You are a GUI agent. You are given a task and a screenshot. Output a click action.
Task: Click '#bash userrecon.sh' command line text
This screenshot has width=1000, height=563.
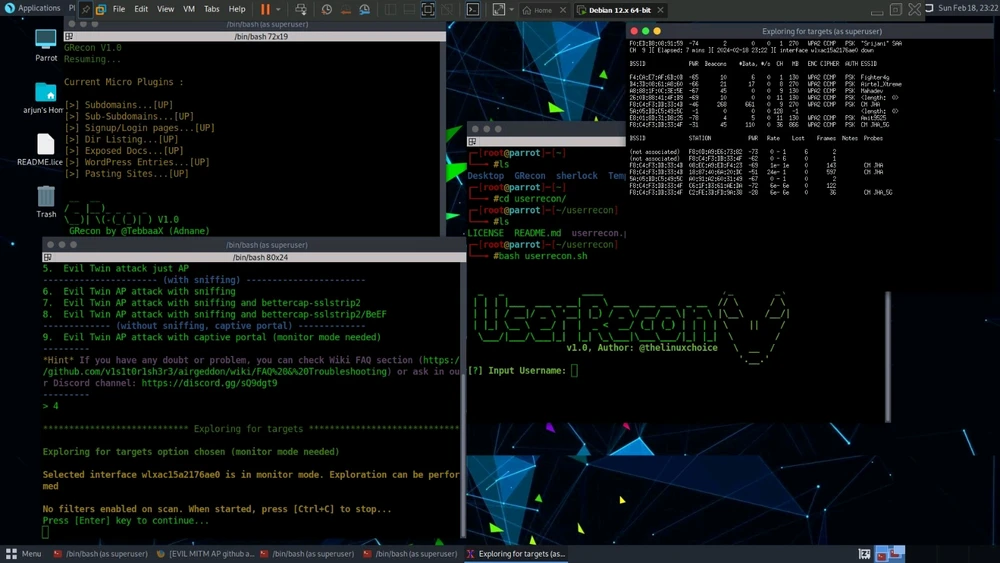[540, 256]
